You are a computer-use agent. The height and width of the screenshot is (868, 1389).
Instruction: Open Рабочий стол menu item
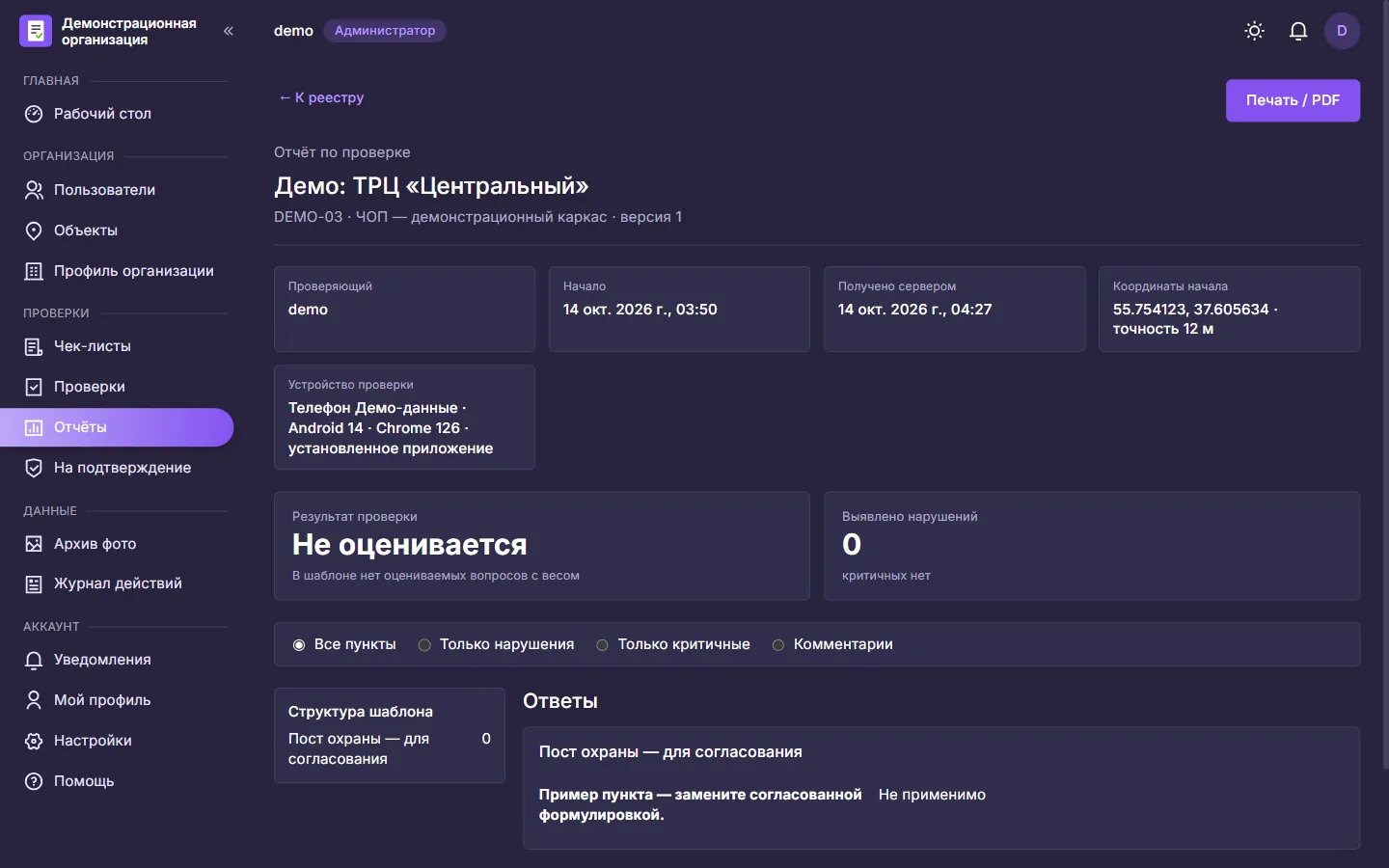(x=117, y=114)
